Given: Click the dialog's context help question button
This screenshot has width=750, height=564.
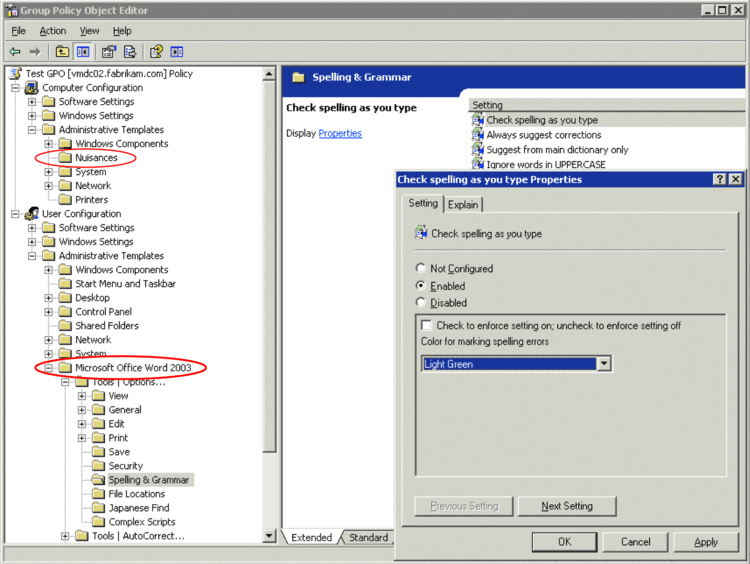Looking at the screenshot, I should (719, 179).
